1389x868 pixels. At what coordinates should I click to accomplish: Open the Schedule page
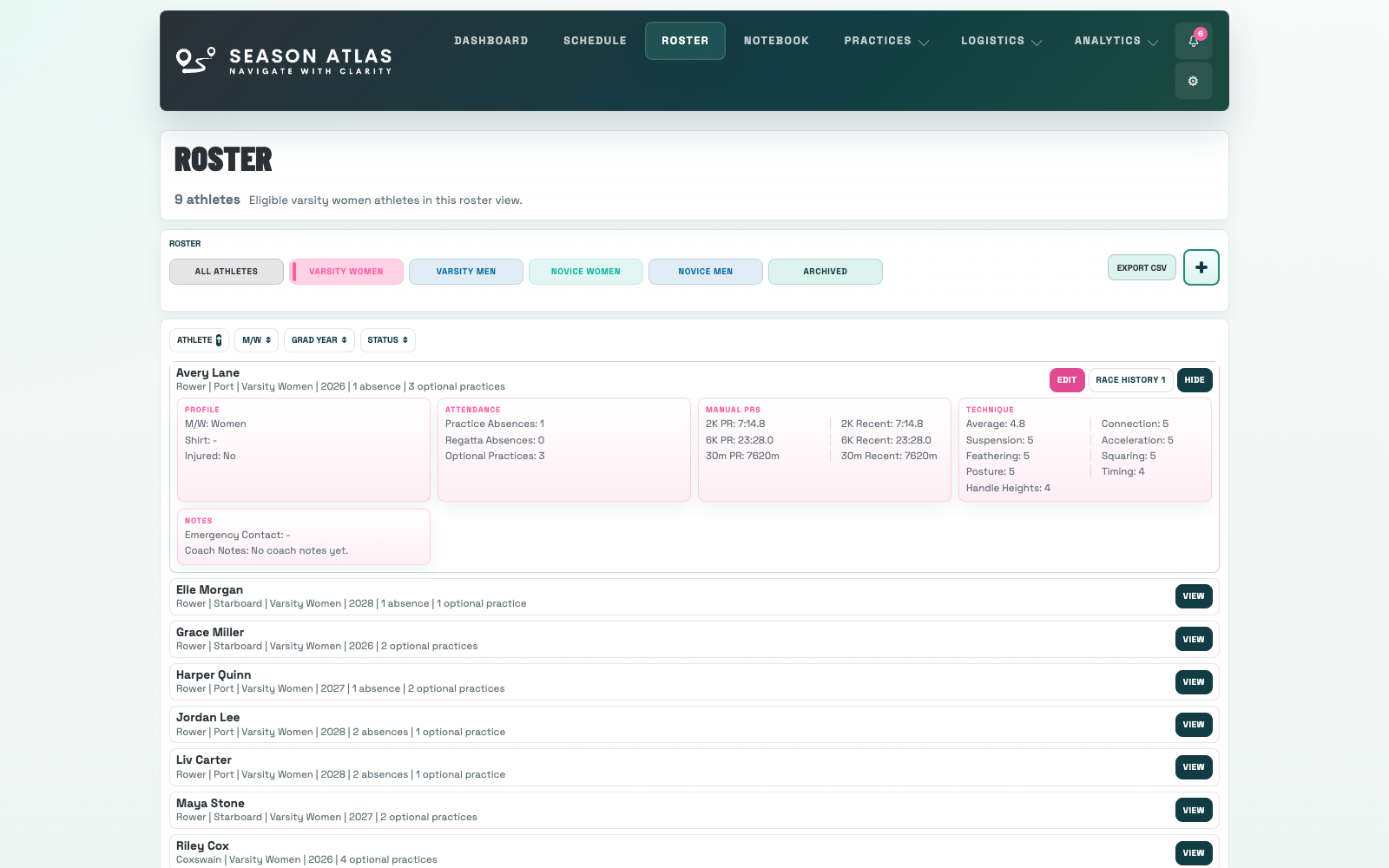[595, 41]
